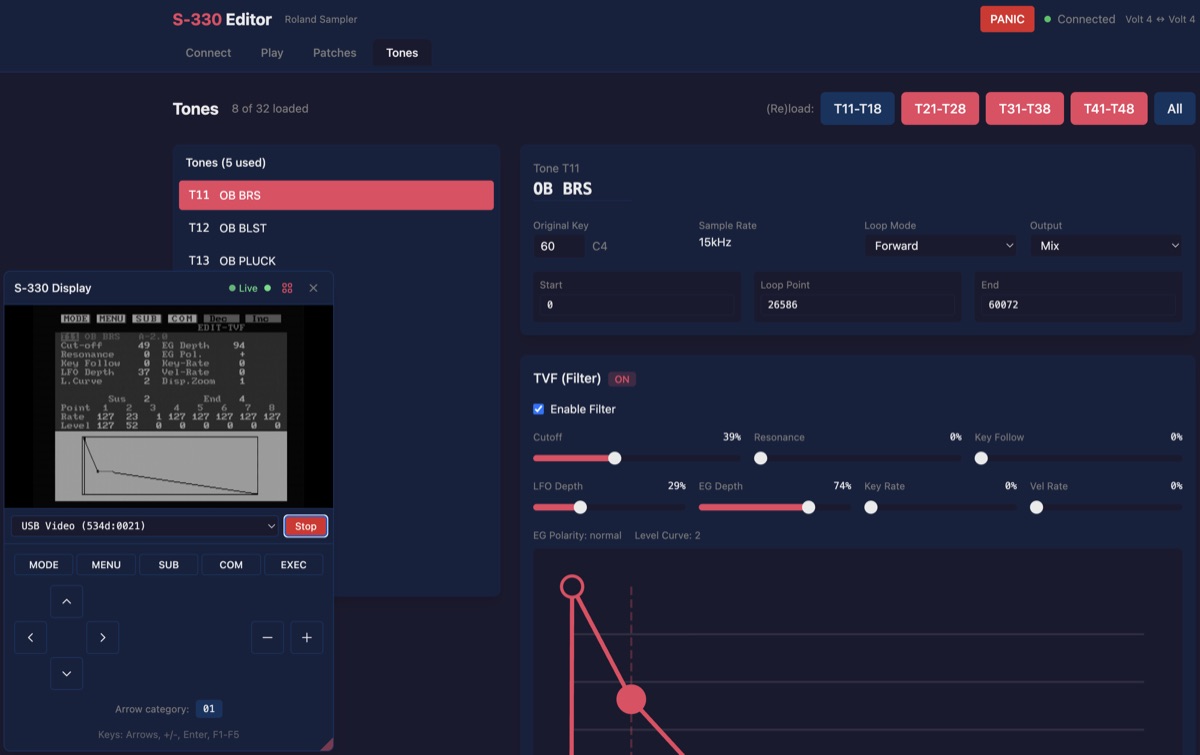Uncheck the Enable Filter checkbox

click(538, 408)
